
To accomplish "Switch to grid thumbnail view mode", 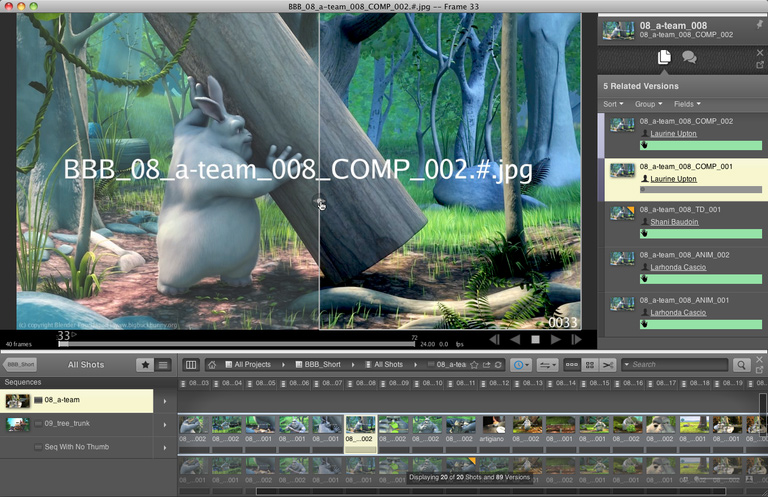I will coord(590,365).
